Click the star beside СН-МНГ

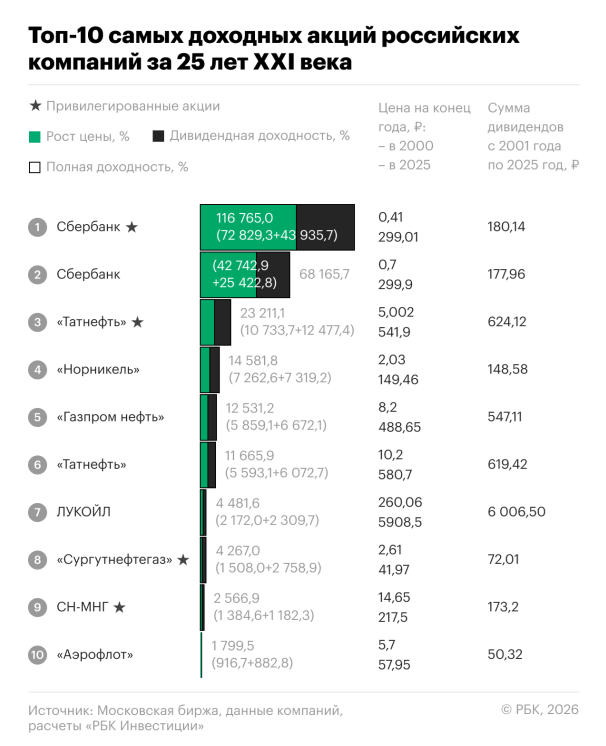pyautogui.click(x=120, y=607)
